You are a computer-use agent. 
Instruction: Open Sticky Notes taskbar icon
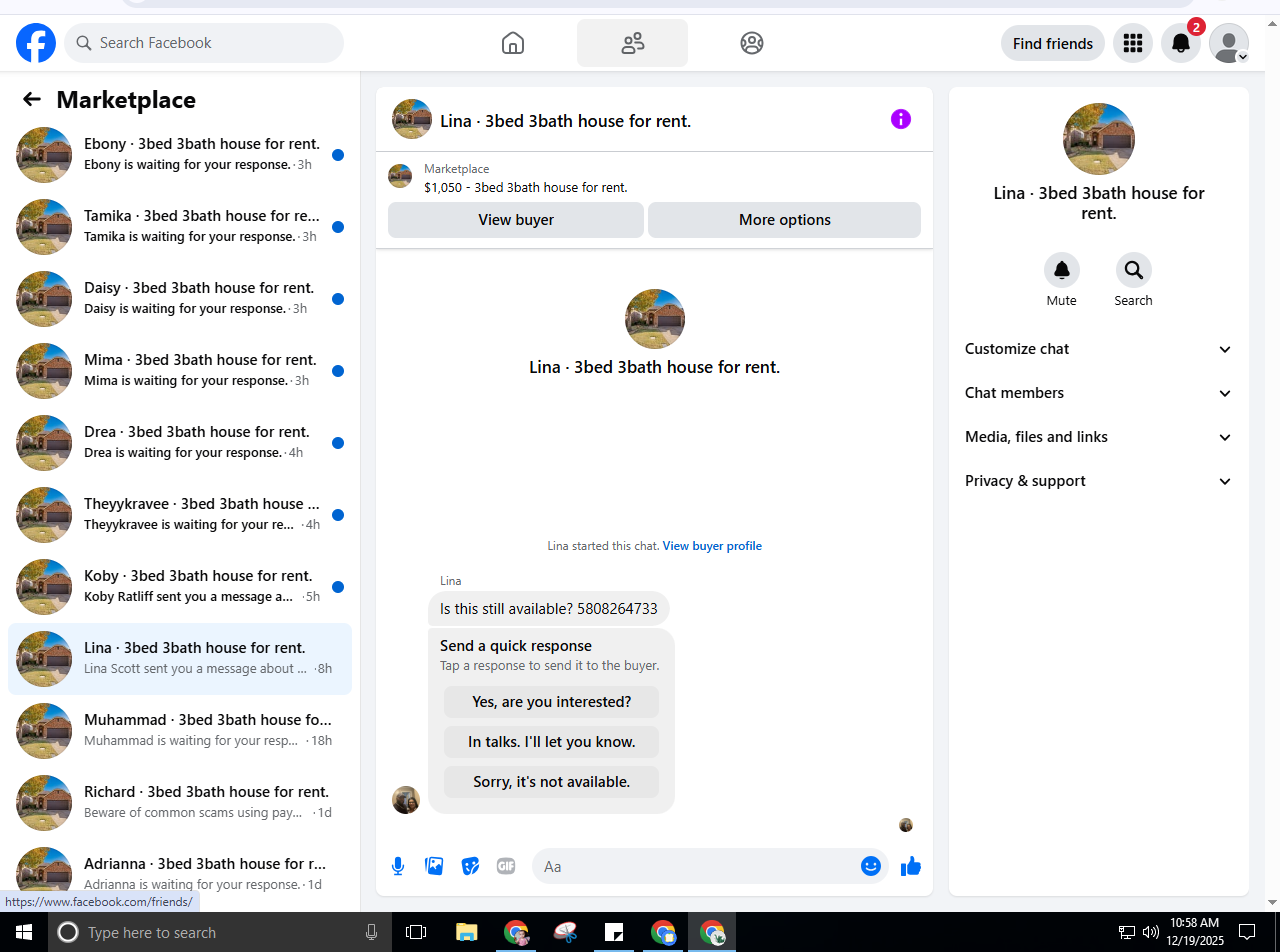[615, 932]
